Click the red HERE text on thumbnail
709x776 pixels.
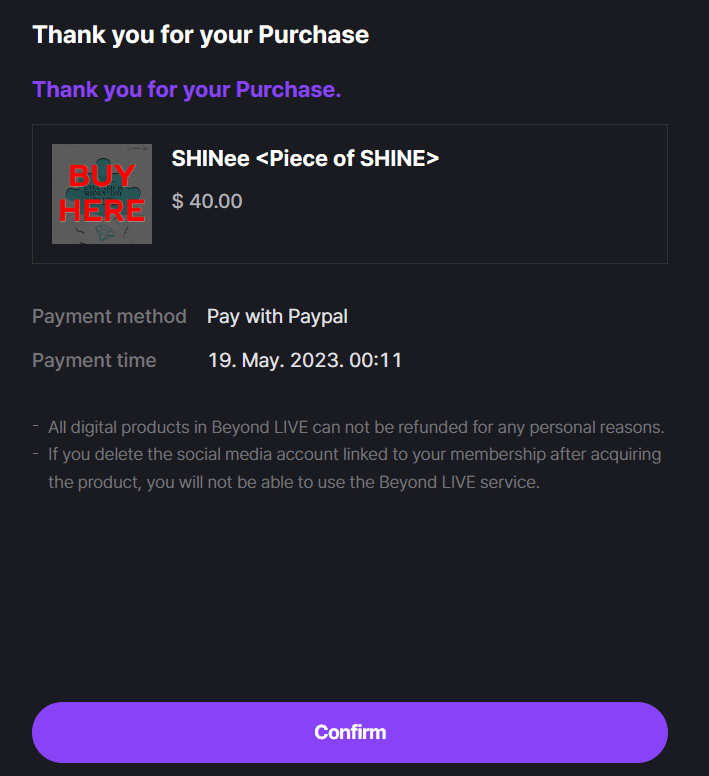point(102,210)
